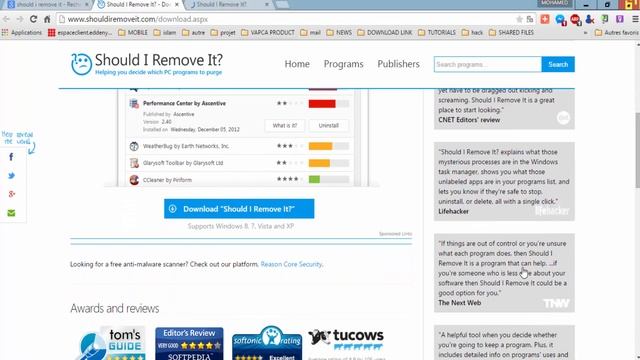
Task: Open the espaceclient.eddeny bookmark
Action: click(x=80, y=33)
